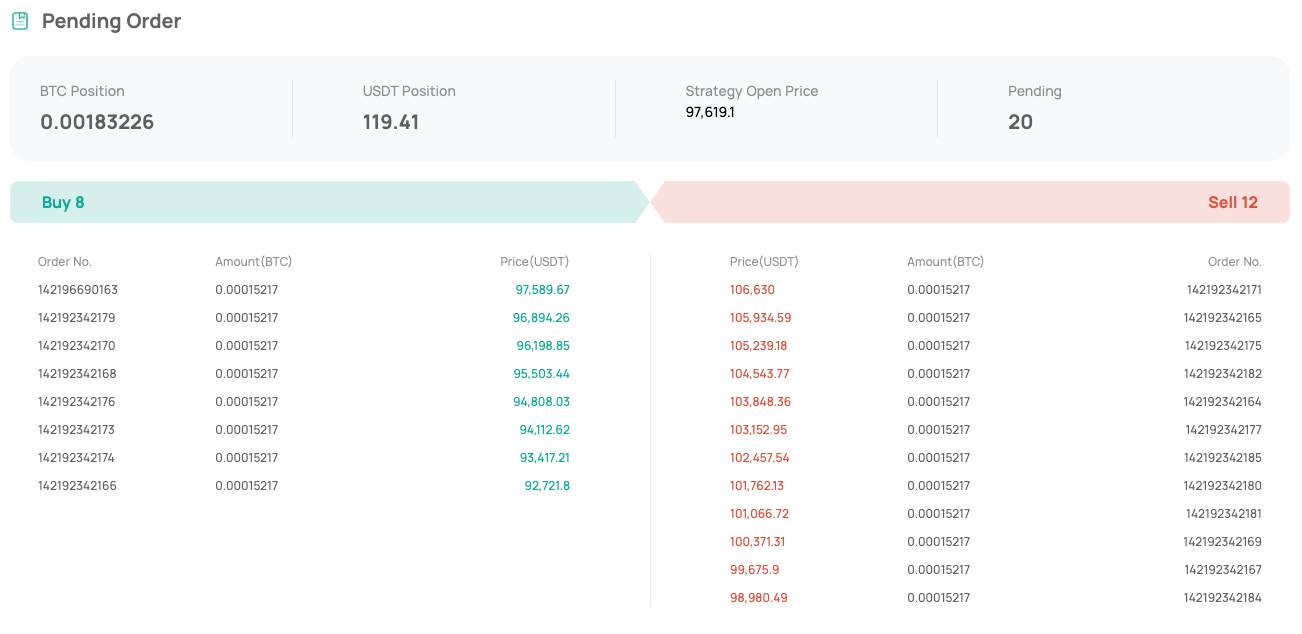The width and height of the screenshot is (1302, 634).
Task: Select buy price 97,589.67
Action: tap(542, 290)
